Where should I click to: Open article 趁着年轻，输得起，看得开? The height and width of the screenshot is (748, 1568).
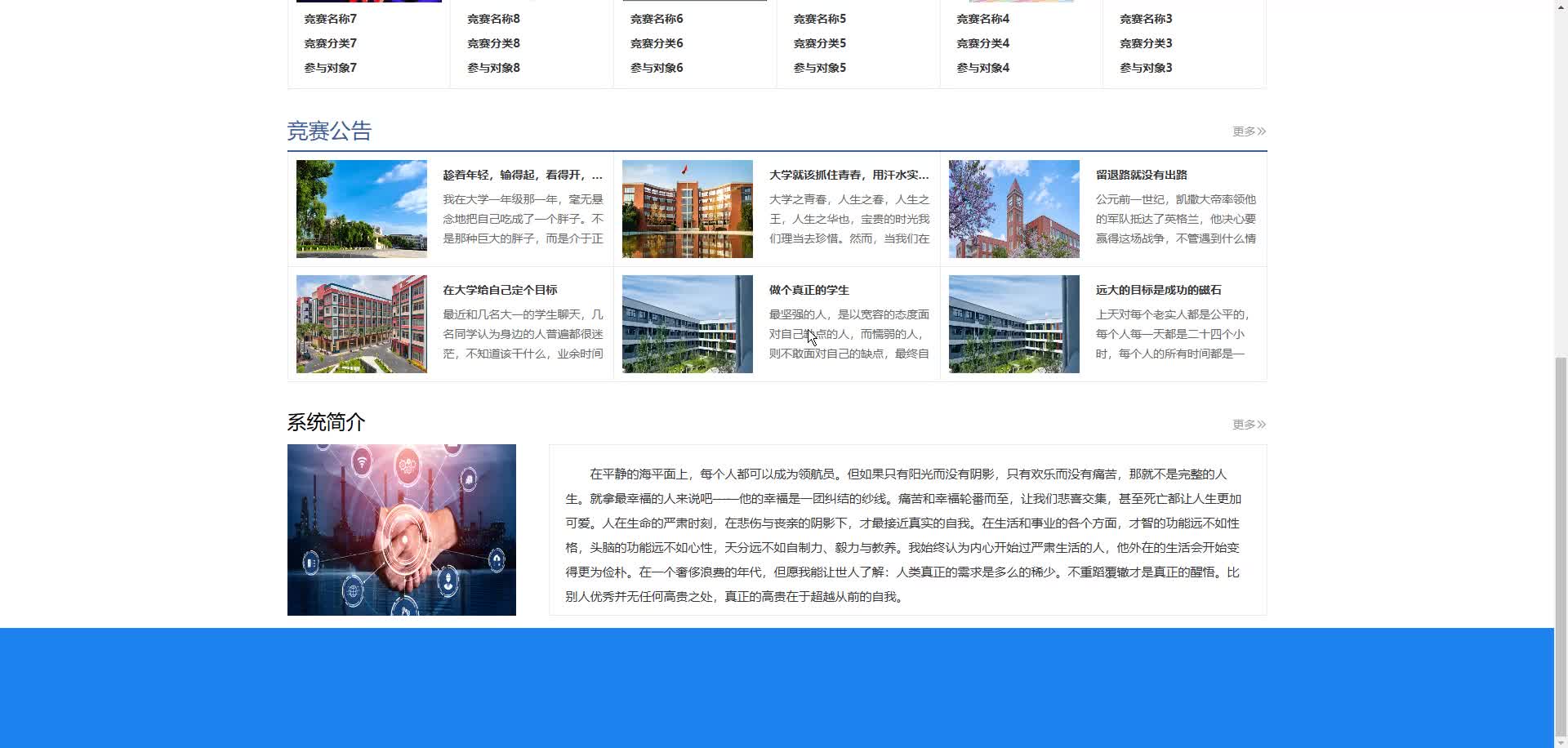[523, 175]
